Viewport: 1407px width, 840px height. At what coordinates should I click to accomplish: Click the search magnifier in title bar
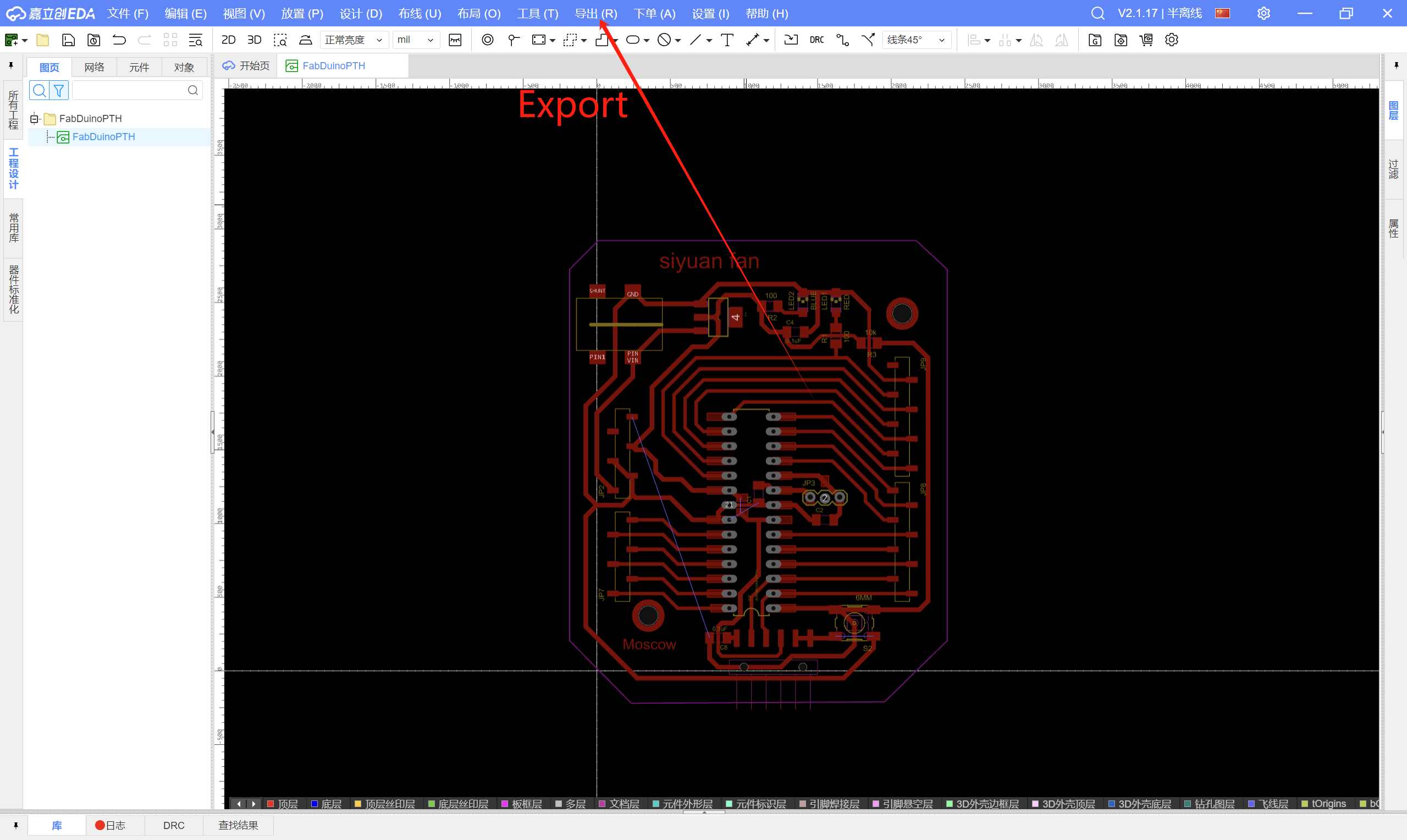(x=1097, y=13)
